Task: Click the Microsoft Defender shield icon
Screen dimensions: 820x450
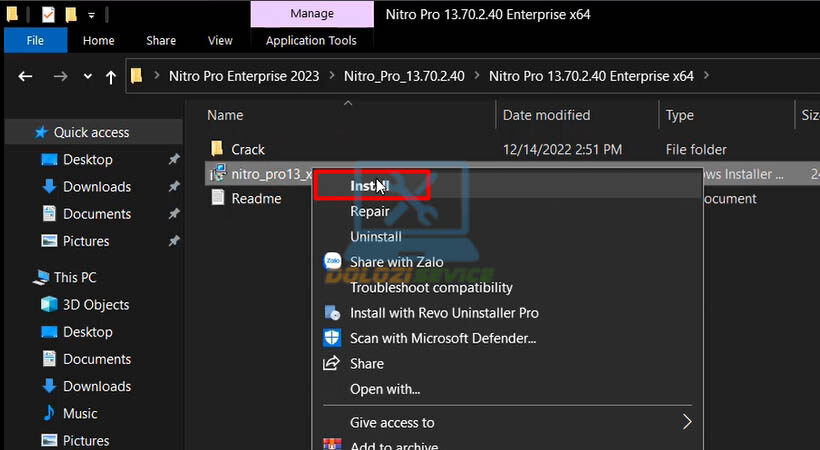Action: [x=332, y=339]
